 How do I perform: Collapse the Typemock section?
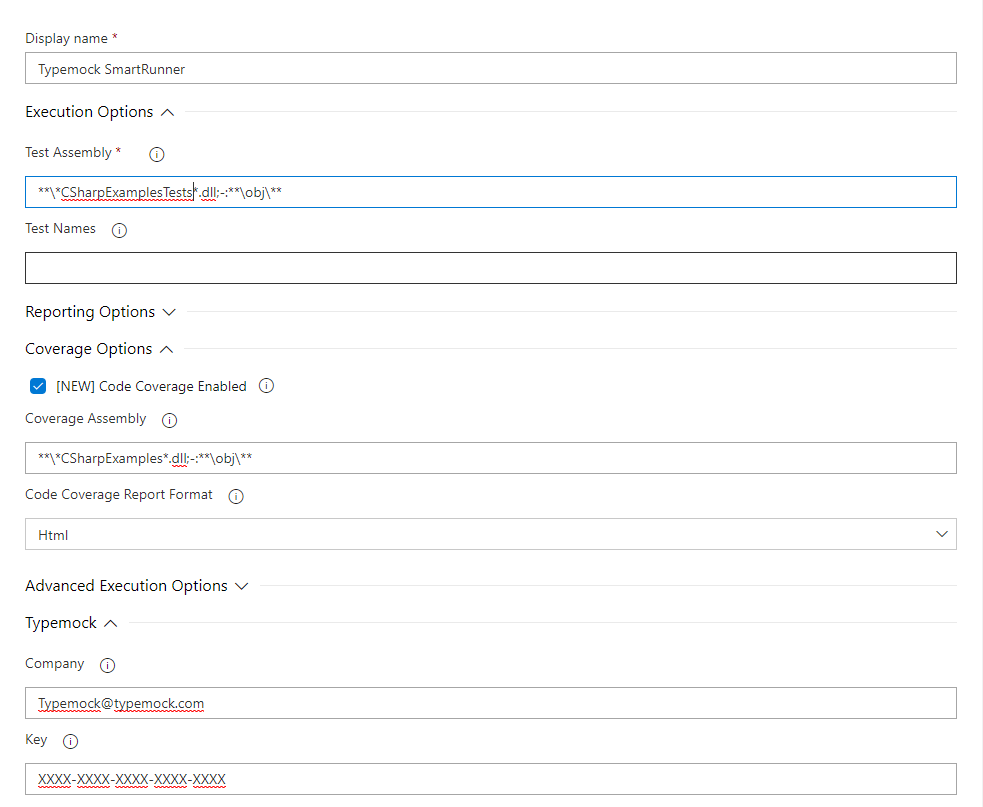(111, 623)
